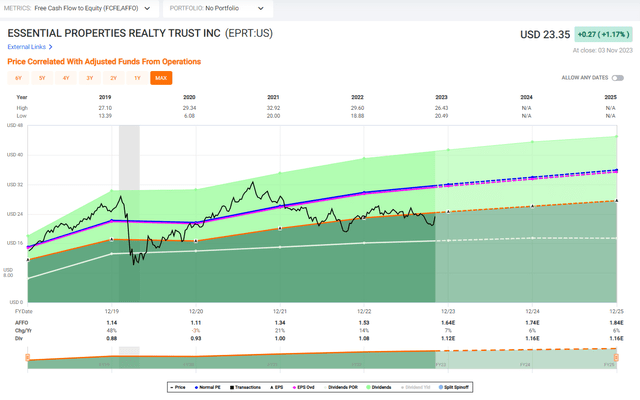Switch chart to 3Y range

point(89,78)
